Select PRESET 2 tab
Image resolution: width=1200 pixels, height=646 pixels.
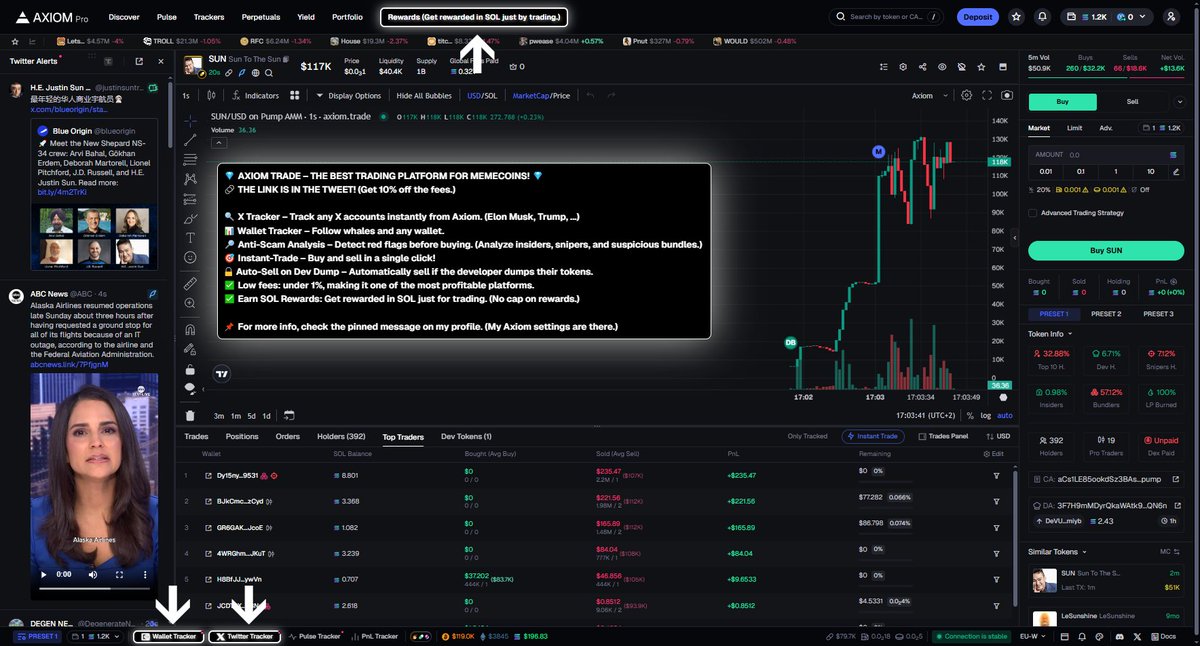coord(1105,314)
